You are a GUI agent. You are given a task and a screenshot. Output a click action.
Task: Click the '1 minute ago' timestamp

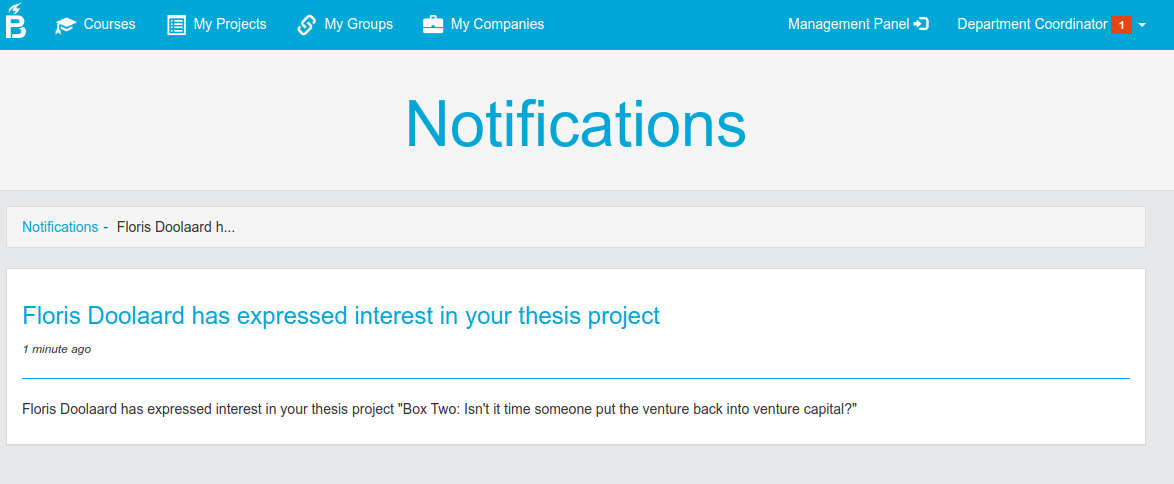(x=57, y=349)
